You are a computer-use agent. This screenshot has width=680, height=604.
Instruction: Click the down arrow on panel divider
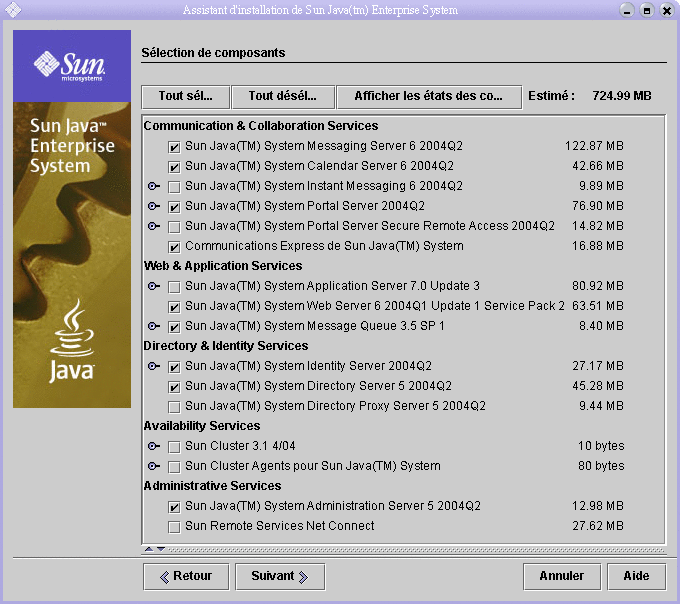(x=161, y=549)
